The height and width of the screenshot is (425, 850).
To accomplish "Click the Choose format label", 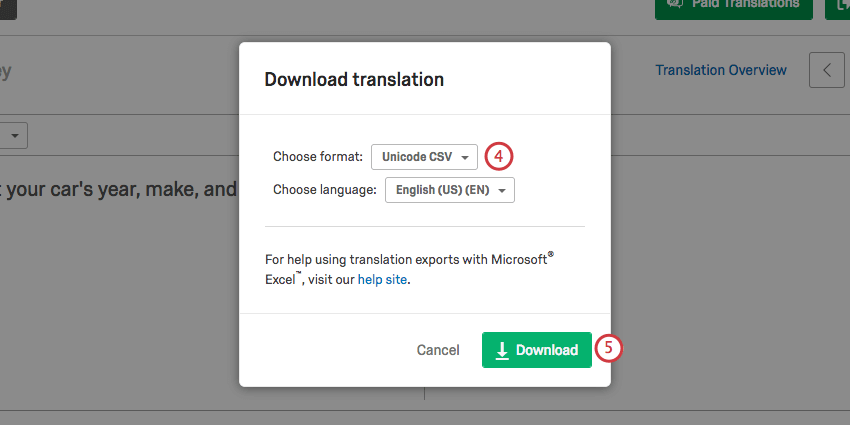I will [x=317, y=157].
